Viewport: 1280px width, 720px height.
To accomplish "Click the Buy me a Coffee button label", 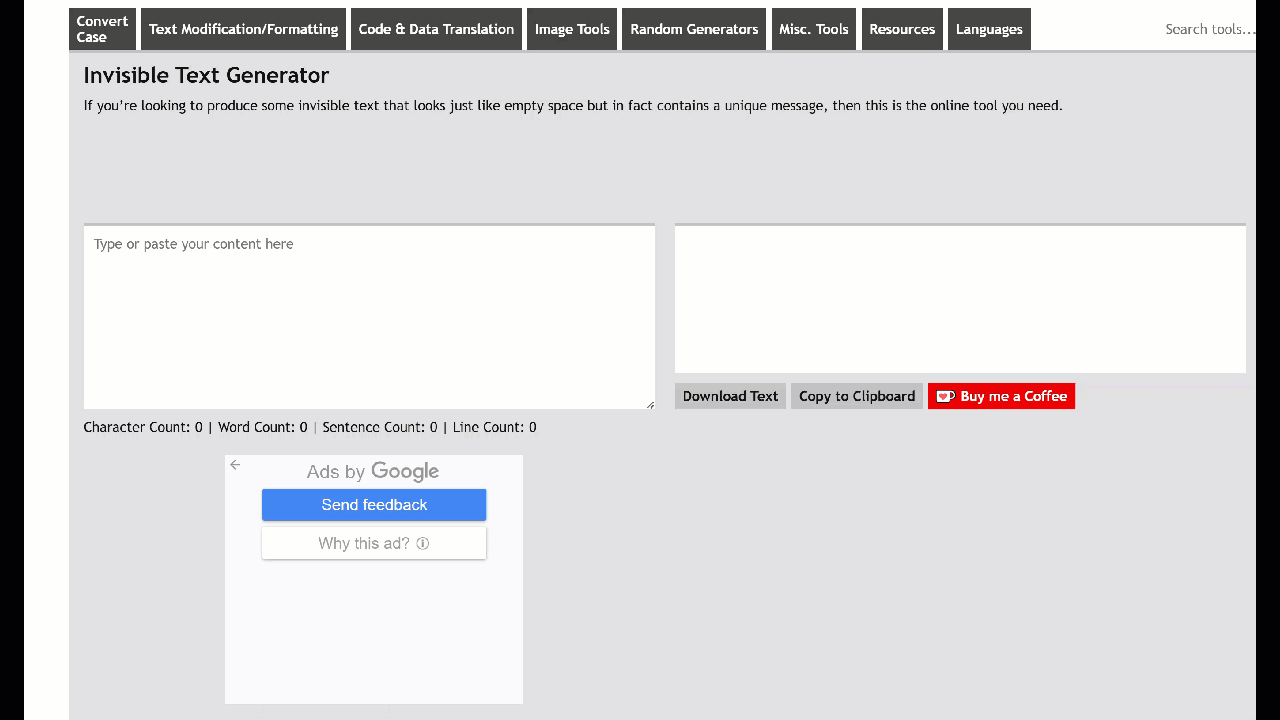I will click(x=1013, y=397).
